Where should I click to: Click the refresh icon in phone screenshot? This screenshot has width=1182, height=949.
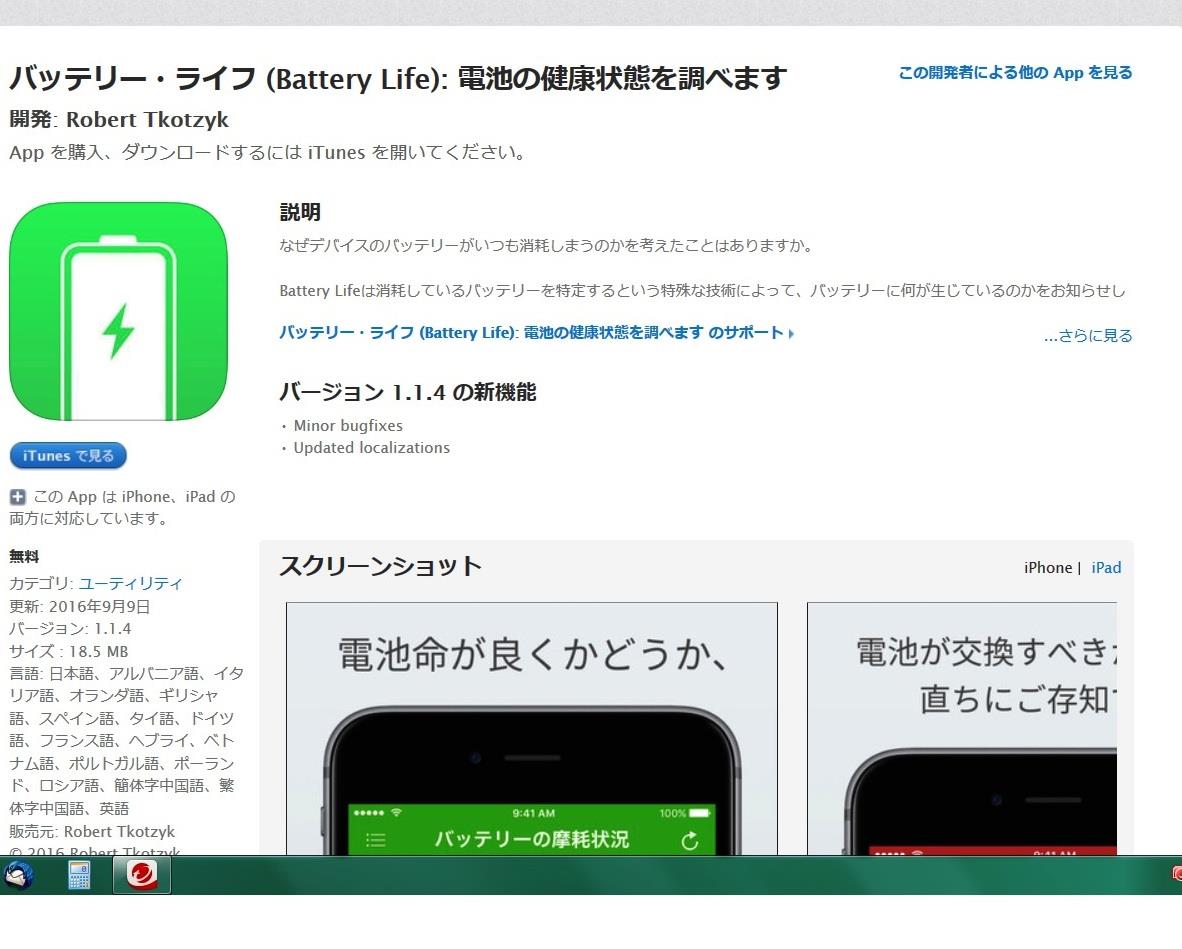[x=690, y=840]
